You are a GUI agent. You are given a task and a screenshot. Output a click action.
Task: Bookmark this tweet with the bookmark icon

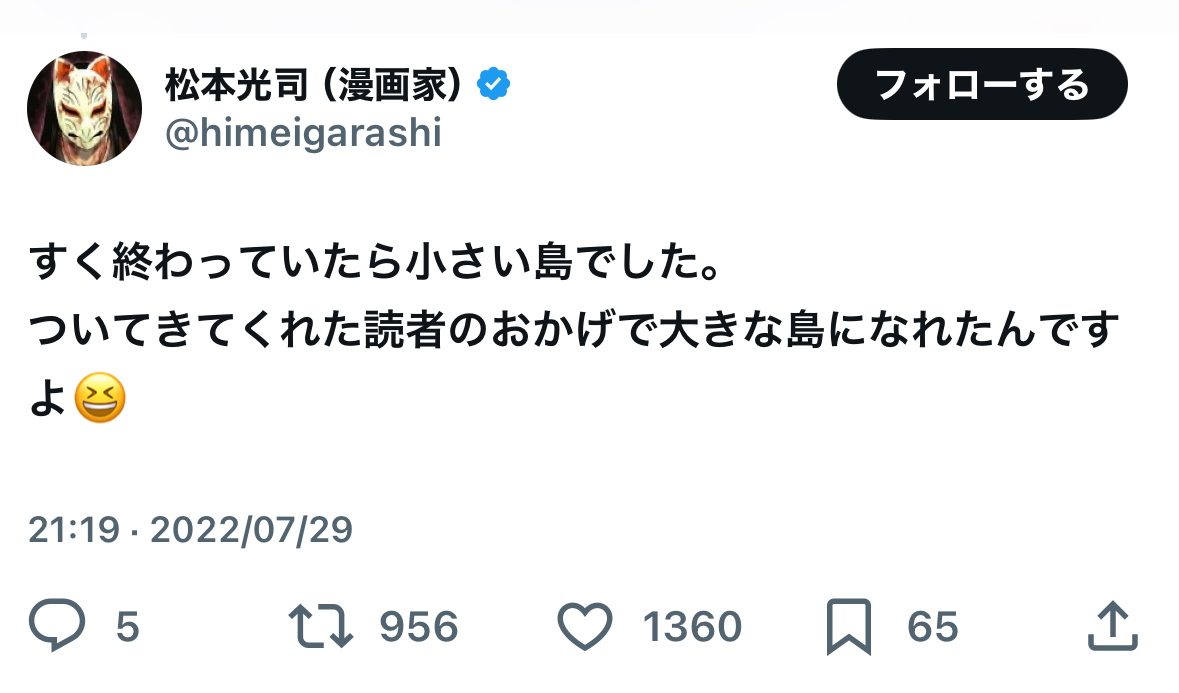coord(850,627)
